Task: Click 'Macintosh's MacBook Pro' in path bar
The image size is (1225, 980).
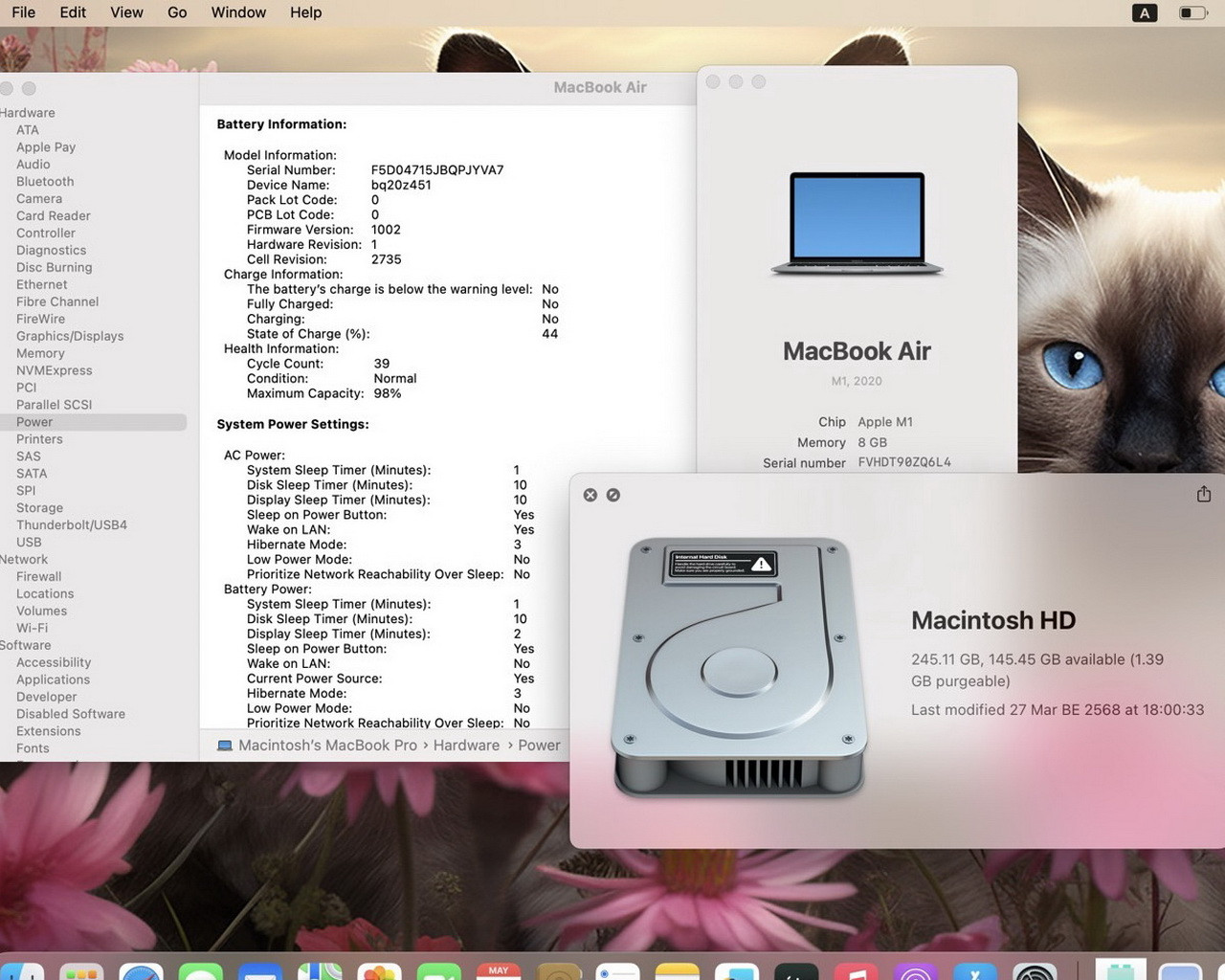Action: point(327,746)
